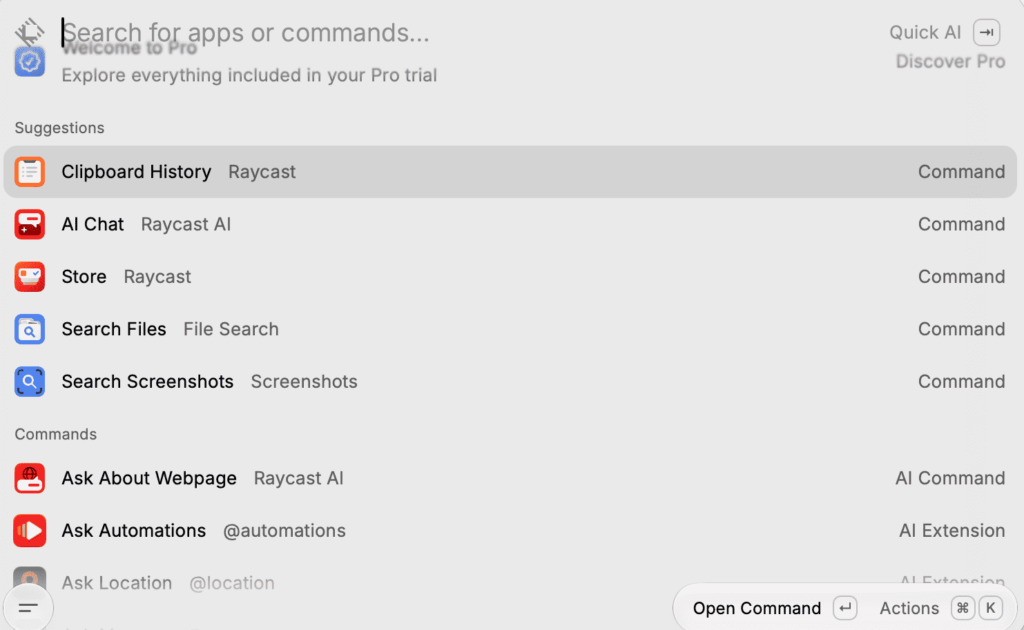Click the Raycast logo beside search
The width and height of the screenshot is (1024, 630).
(x=29, y=31)
